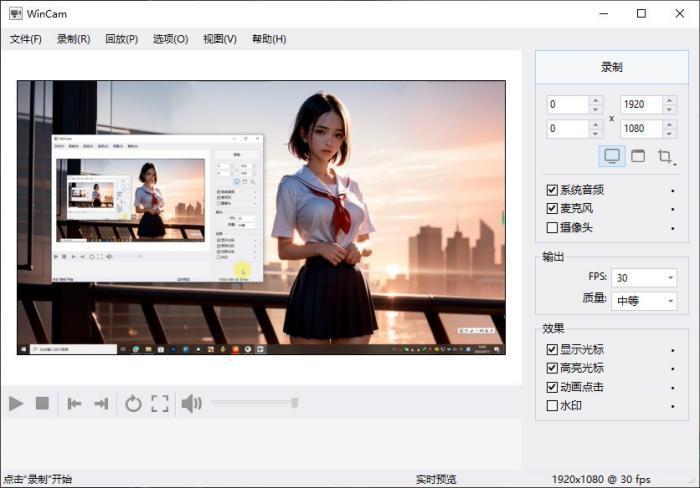This screenshot has width=700, height=488.
Task: Open the crop region selection tool
Action: (x=665, y=156)
